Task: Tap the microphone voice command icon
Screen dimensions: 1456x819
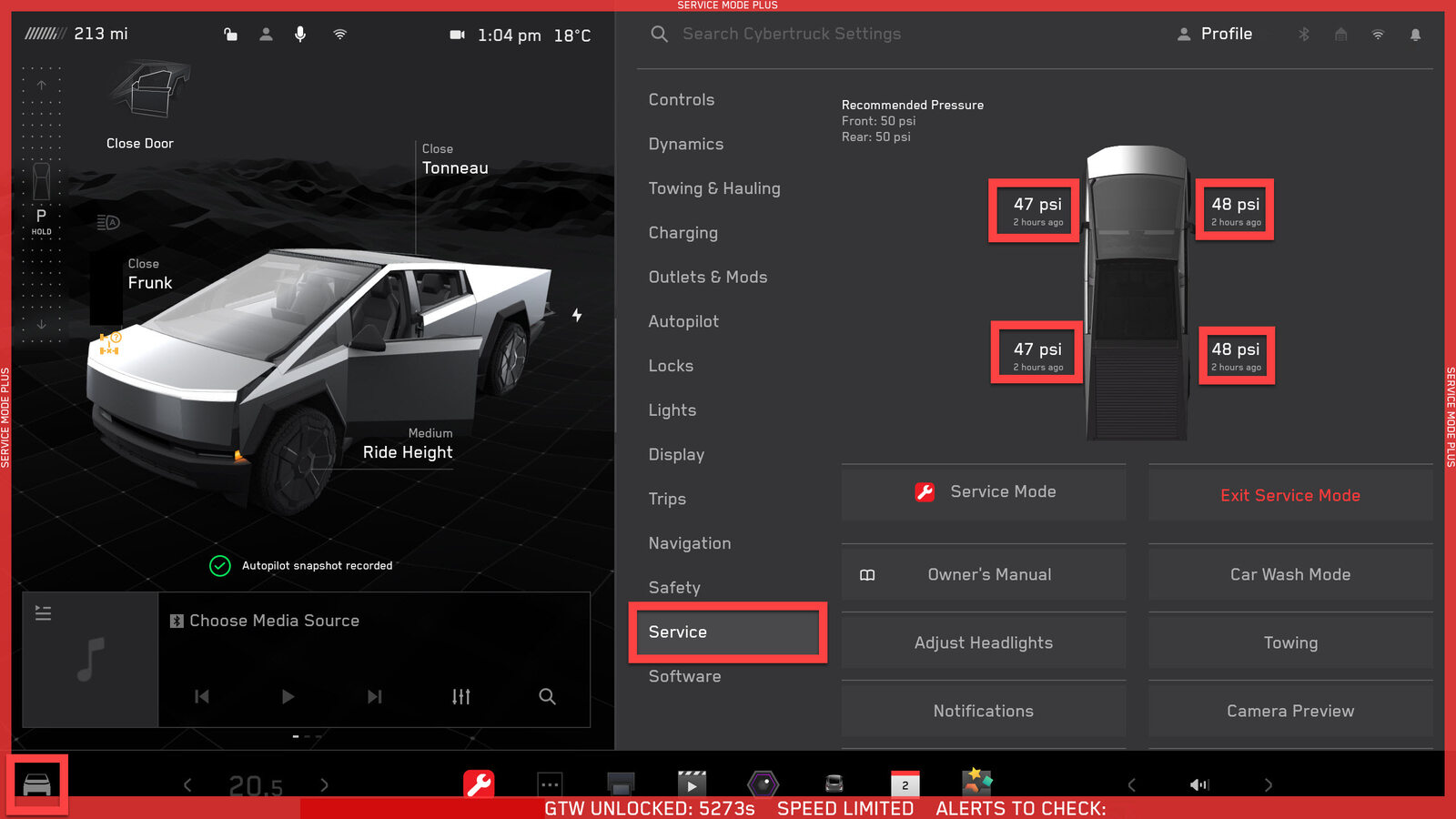Action: tap(300, 35)
